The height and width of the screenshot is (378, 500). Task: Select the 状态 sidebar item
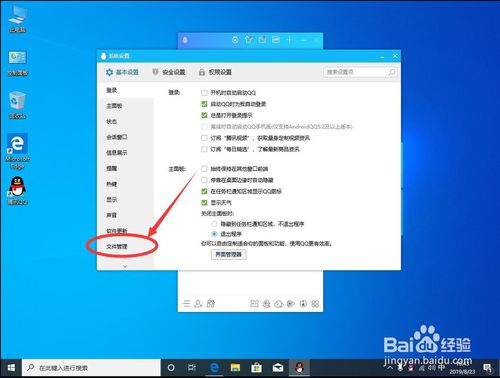tap(125, 121)
